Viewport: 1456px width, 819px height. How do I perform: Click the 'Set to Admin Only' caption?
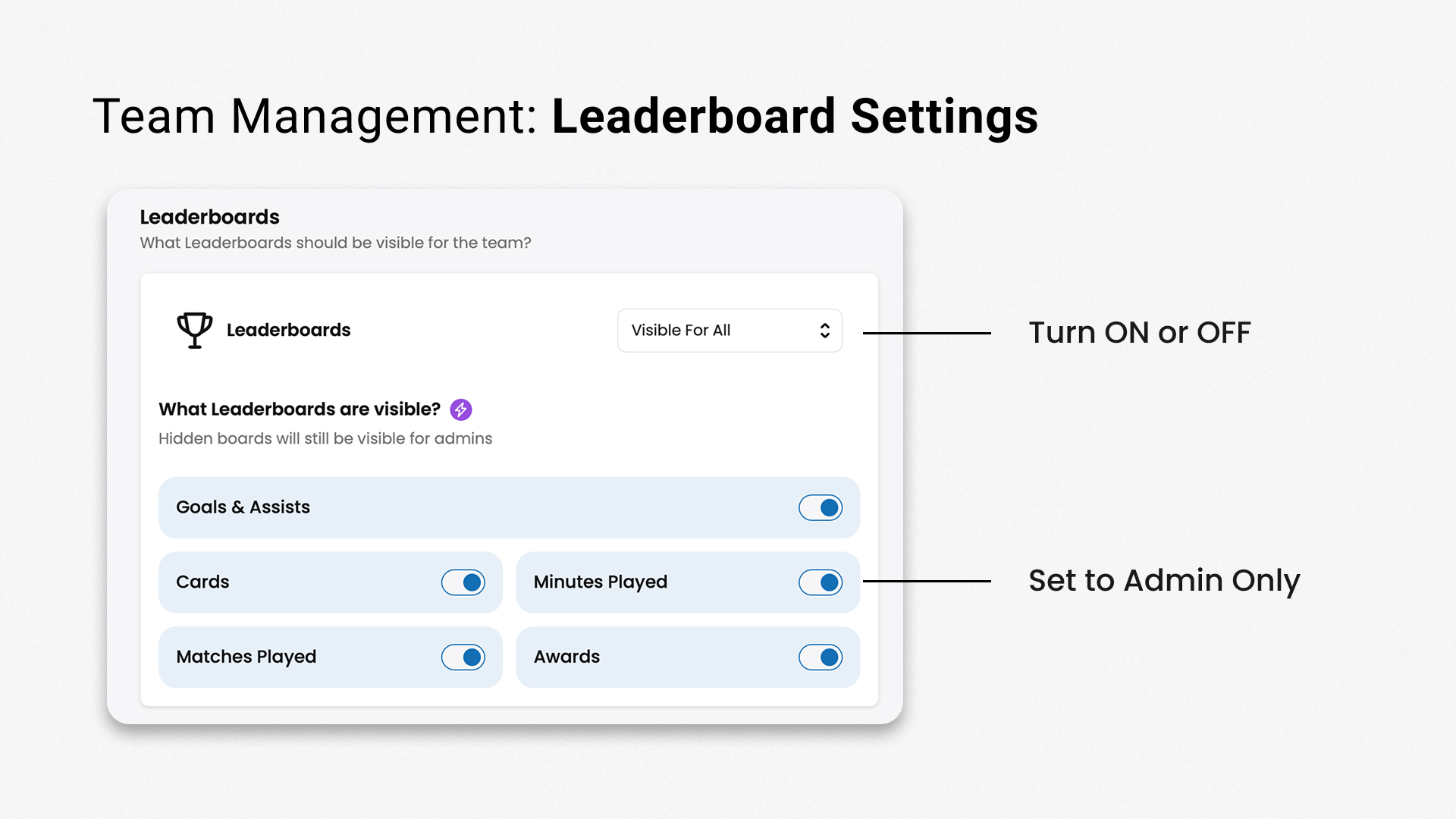[1164, 581]
